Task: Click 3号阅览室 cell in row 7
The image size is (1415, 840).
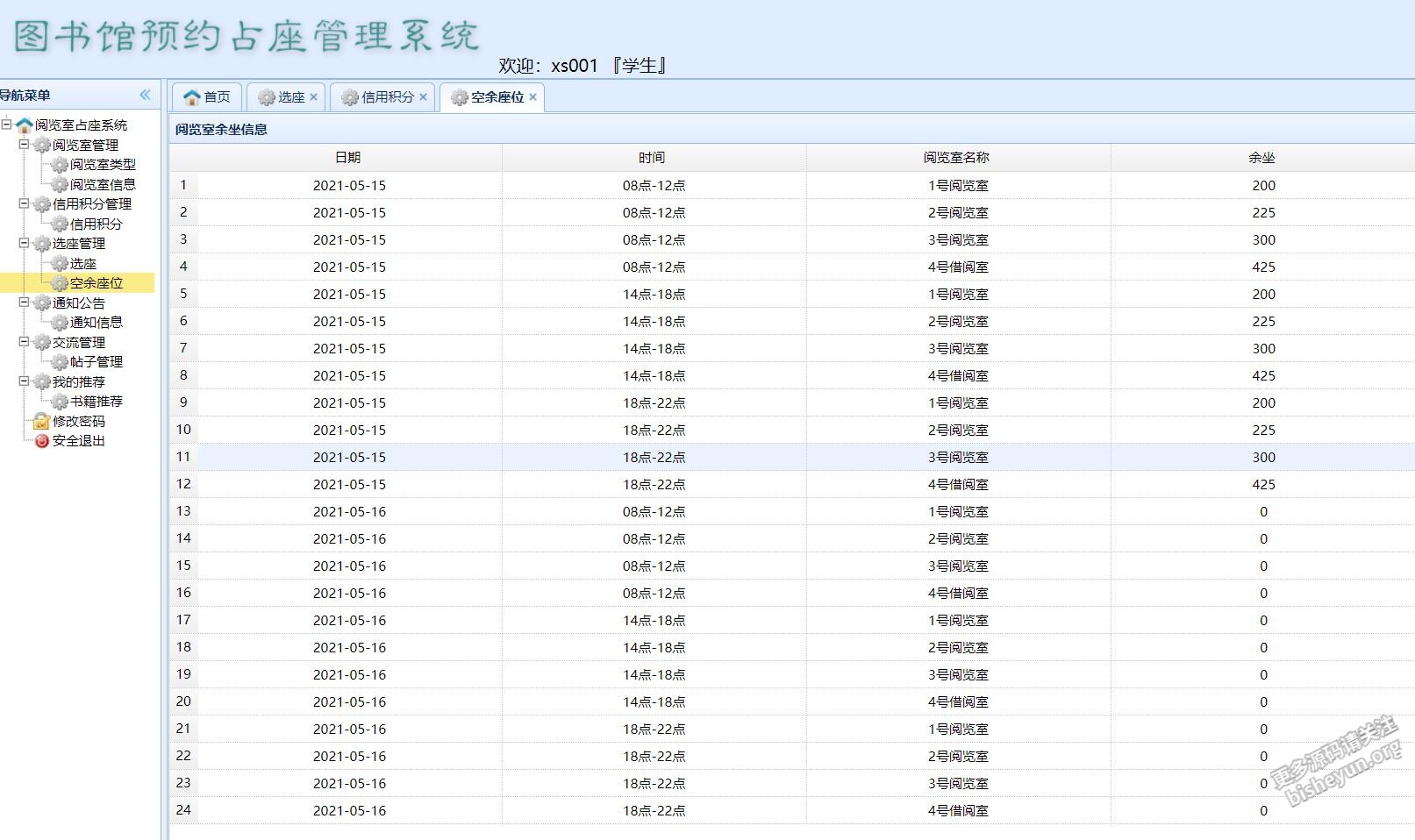Action: (x=958, y=348)
